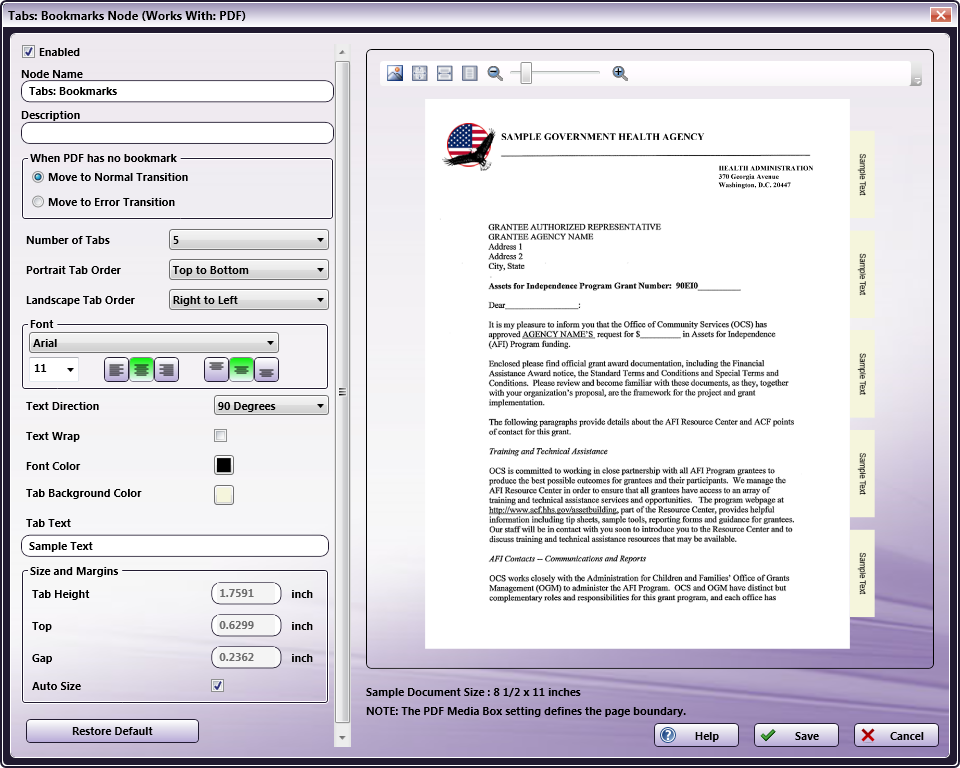
Task: Click the Top margin value field
Action: coord(246,625)
